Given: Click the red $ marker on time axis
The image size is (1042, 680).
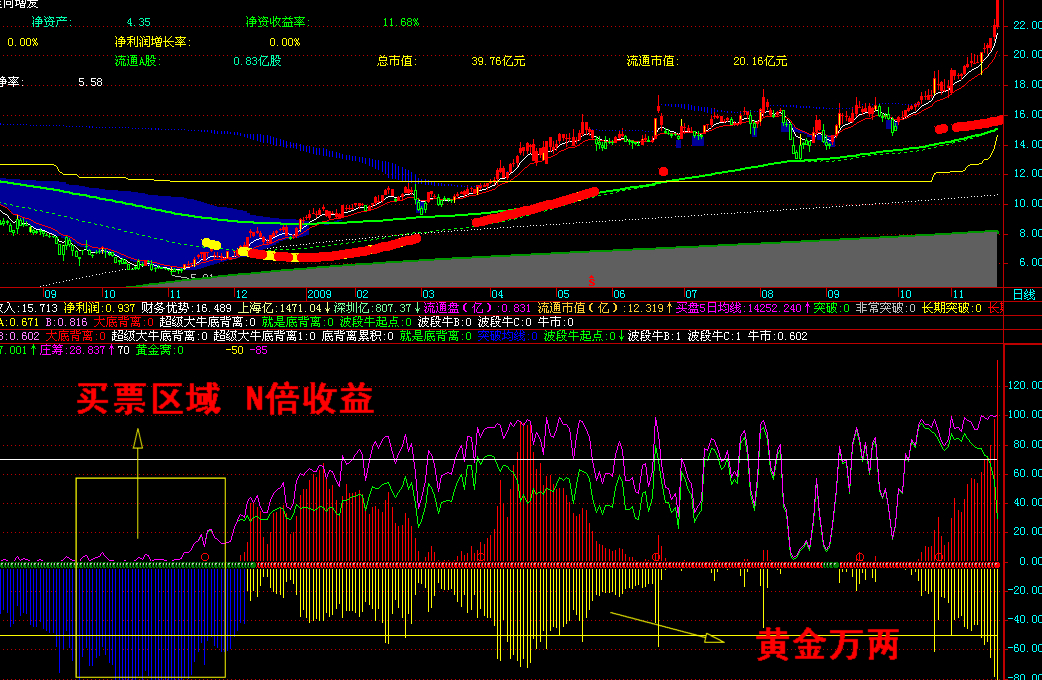Looking at the screenshot, I should pyautogui.click(x=591, y=281).
